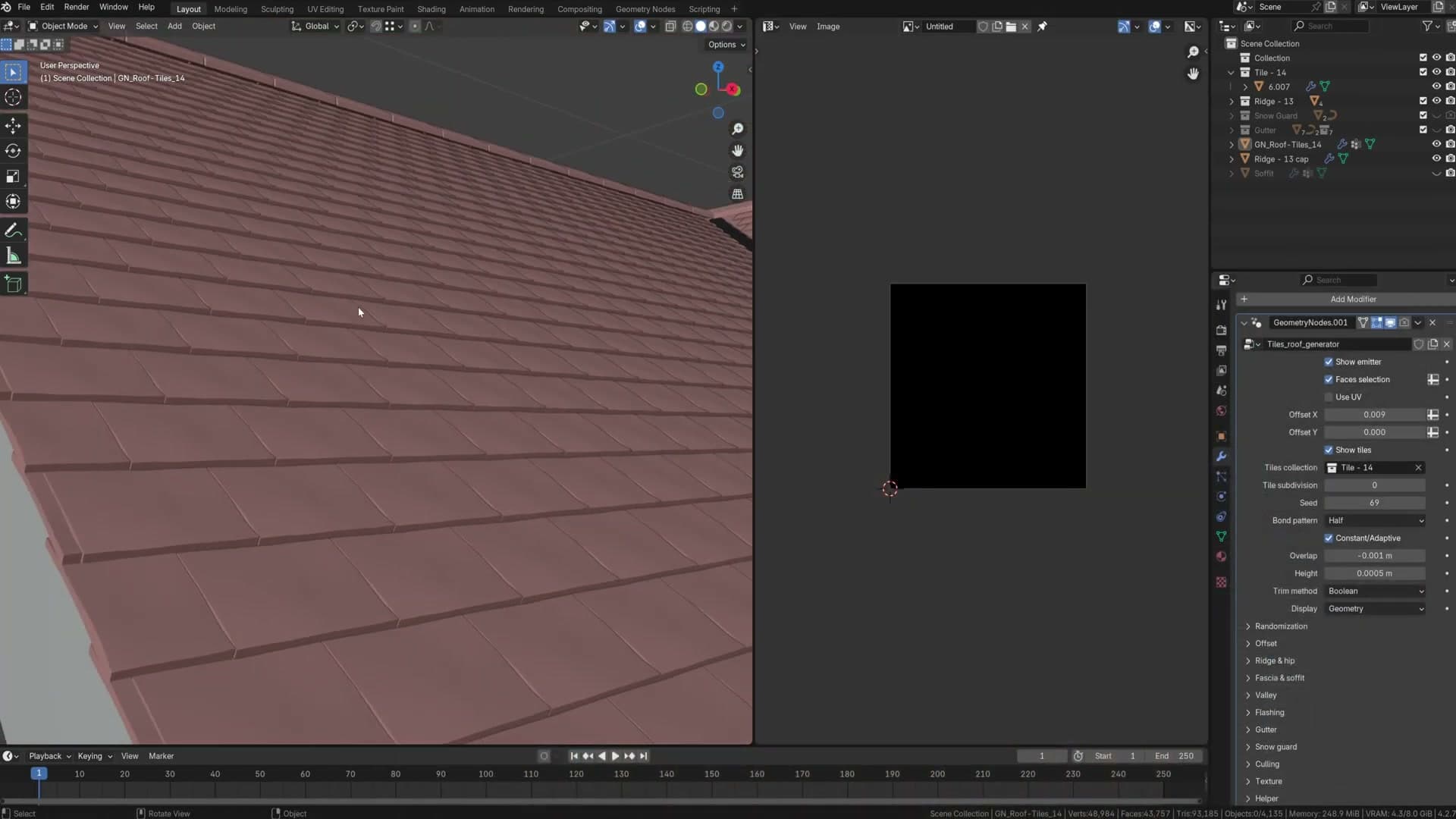This screenshot has height=819, width=1456.
Task: Open the Texture properties checker tab
Action: pos(1221,582)
